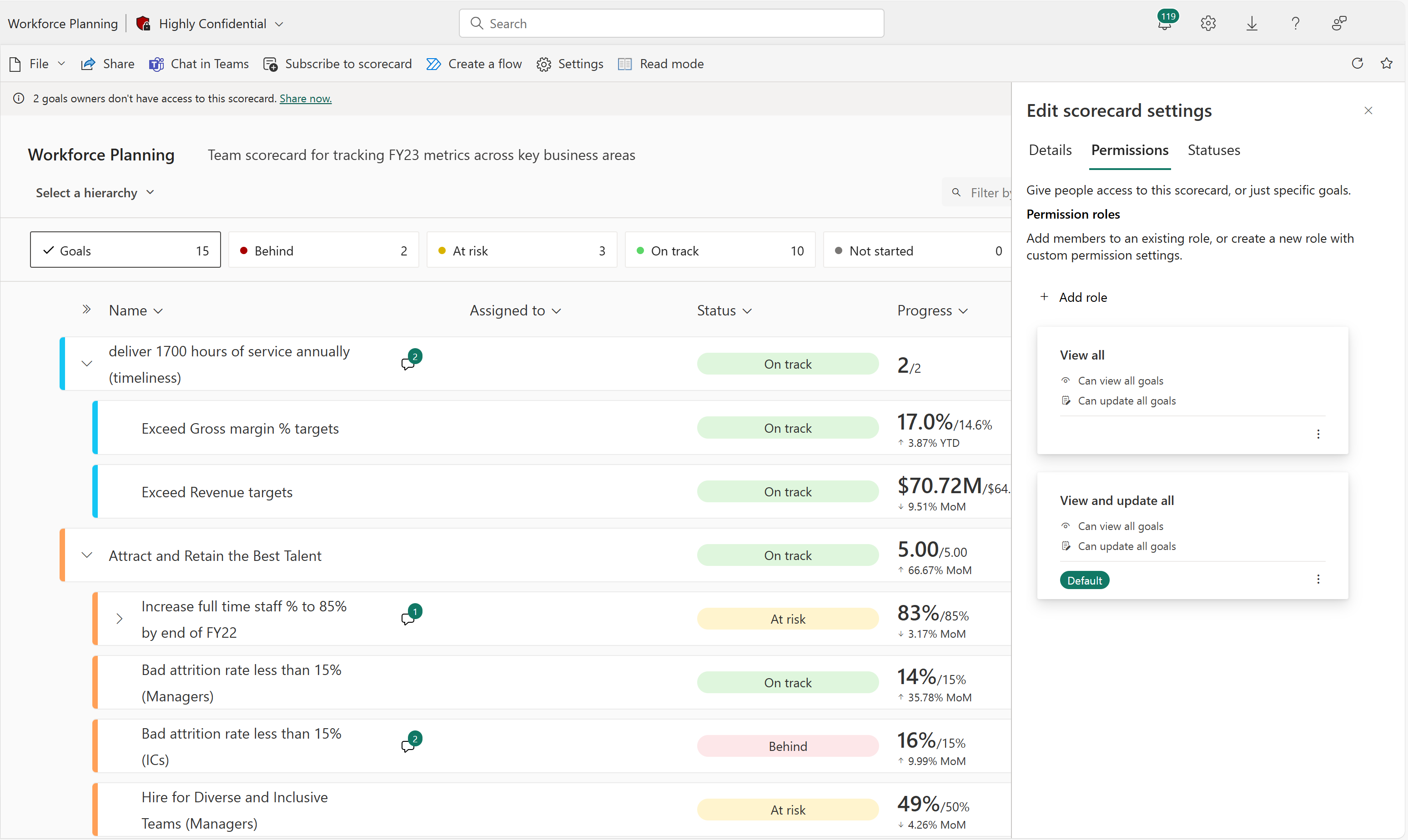
Task: Switch to the Statuses tab
Action: click(1214, 150)
